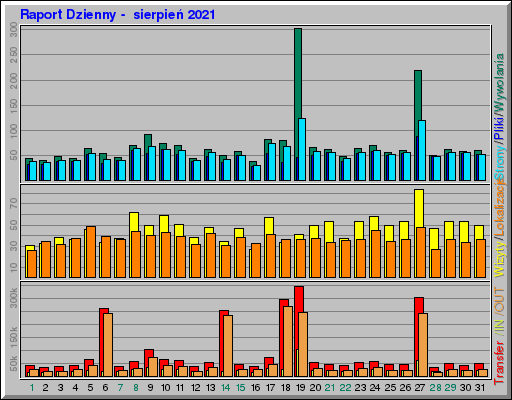The image size is (512, 400).
Task: Click the light orange OUT bar for day 18
Action: pyautogui.click(x=288, y=341)
